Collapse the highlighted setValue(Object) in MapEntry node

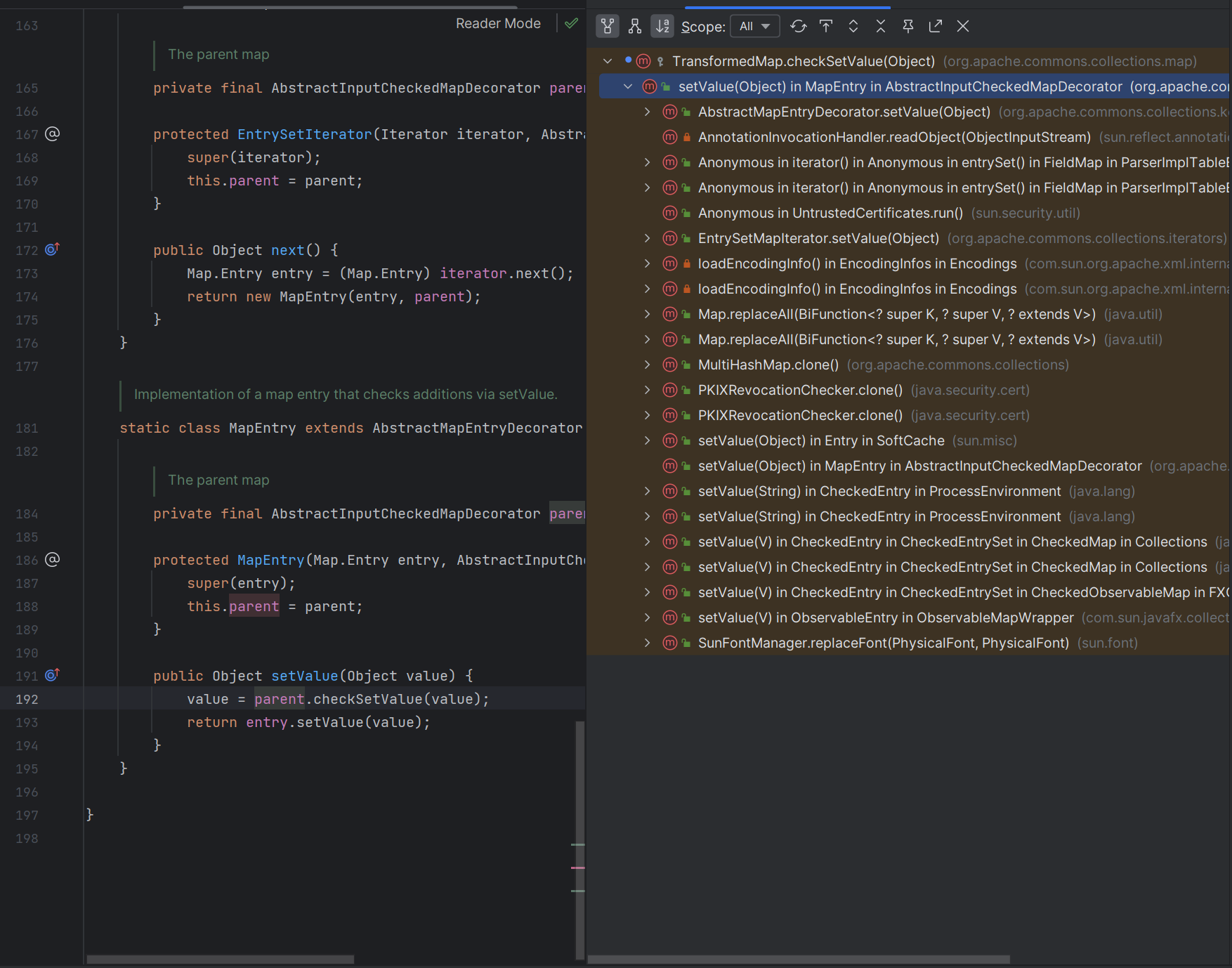[628, 86]
